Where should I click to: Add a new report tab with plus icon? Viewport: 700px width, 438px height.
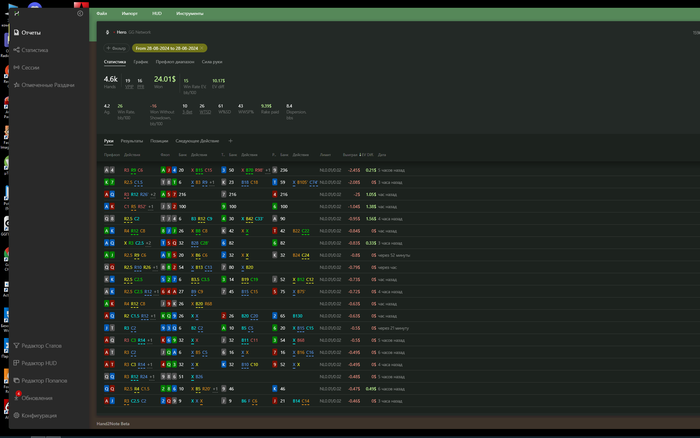coord(230,141)
